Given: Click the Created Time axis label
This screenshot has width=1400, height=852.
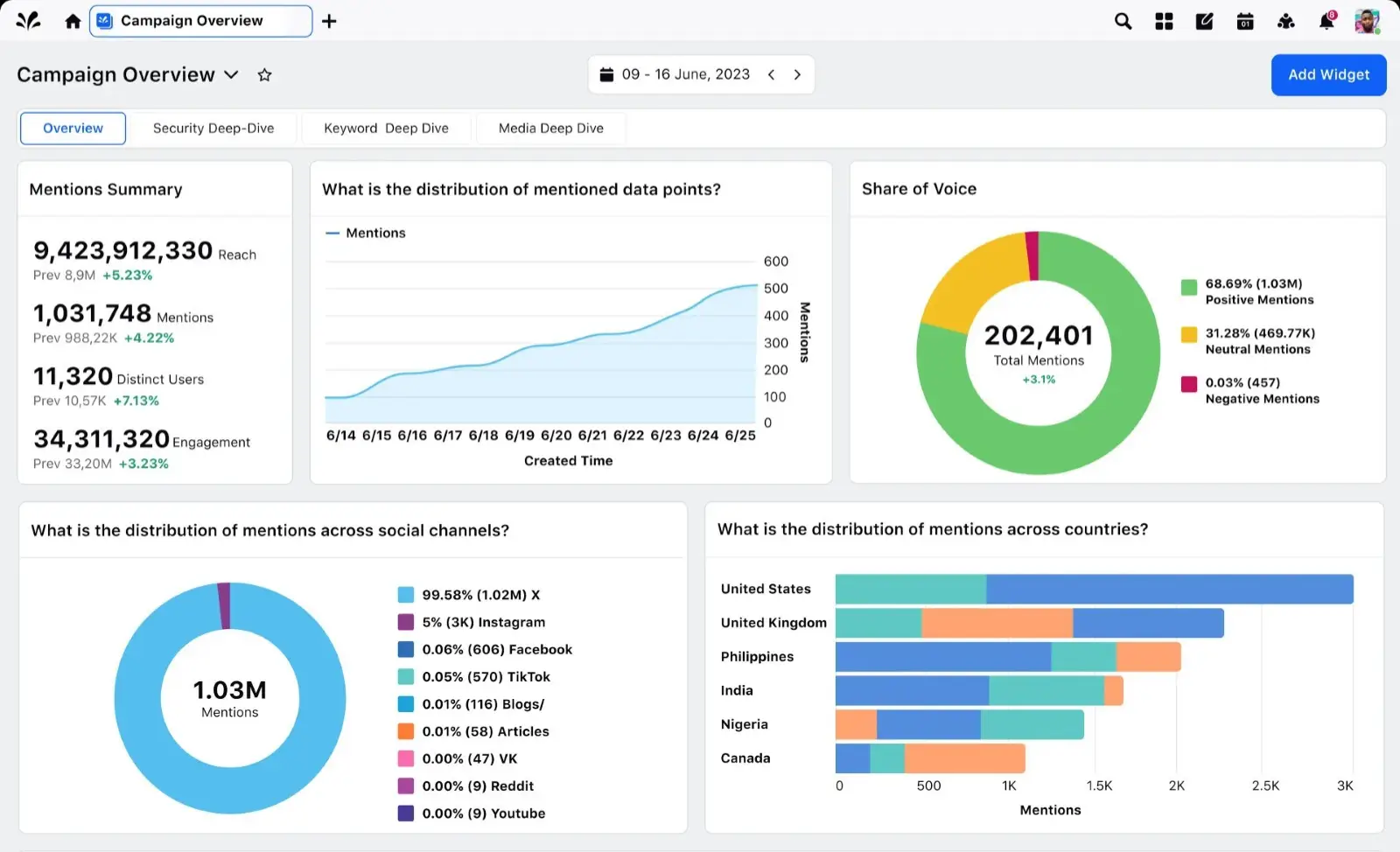Looking at the screenshot, I should point(568,461).
